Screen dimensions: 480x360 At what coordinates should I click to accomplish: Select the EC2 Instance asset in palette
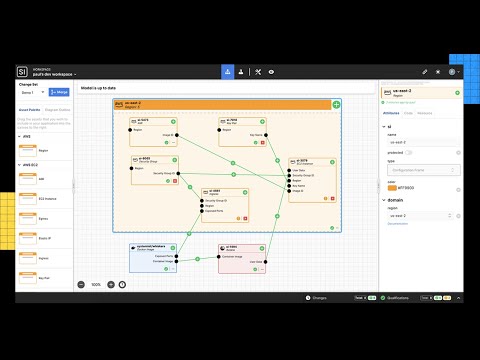(28, 199)
